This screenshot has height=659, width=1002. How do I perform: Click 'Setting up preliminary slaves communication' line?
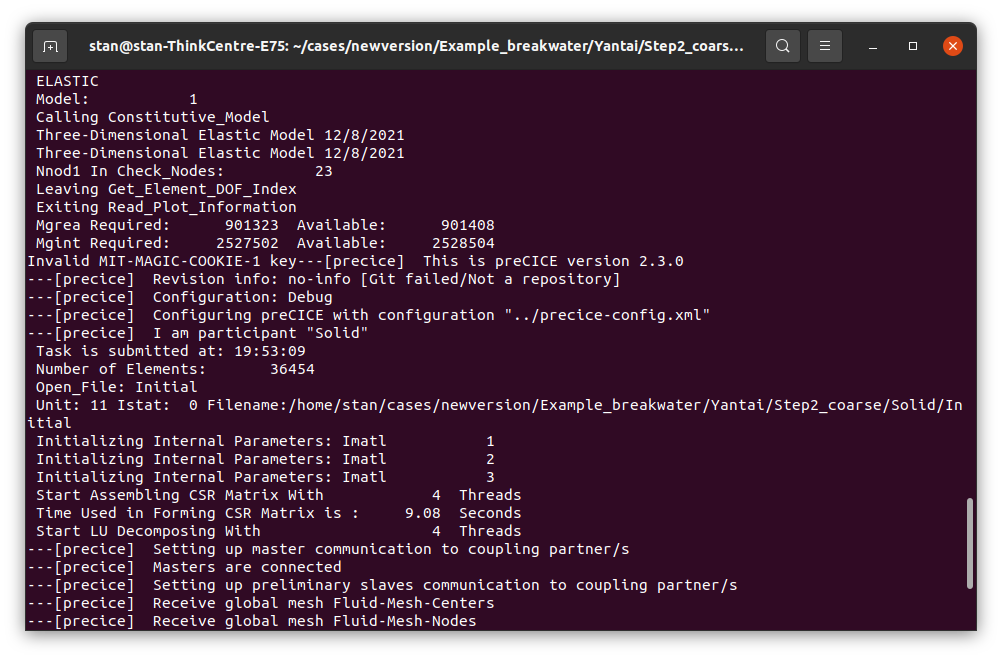[382, 585]
